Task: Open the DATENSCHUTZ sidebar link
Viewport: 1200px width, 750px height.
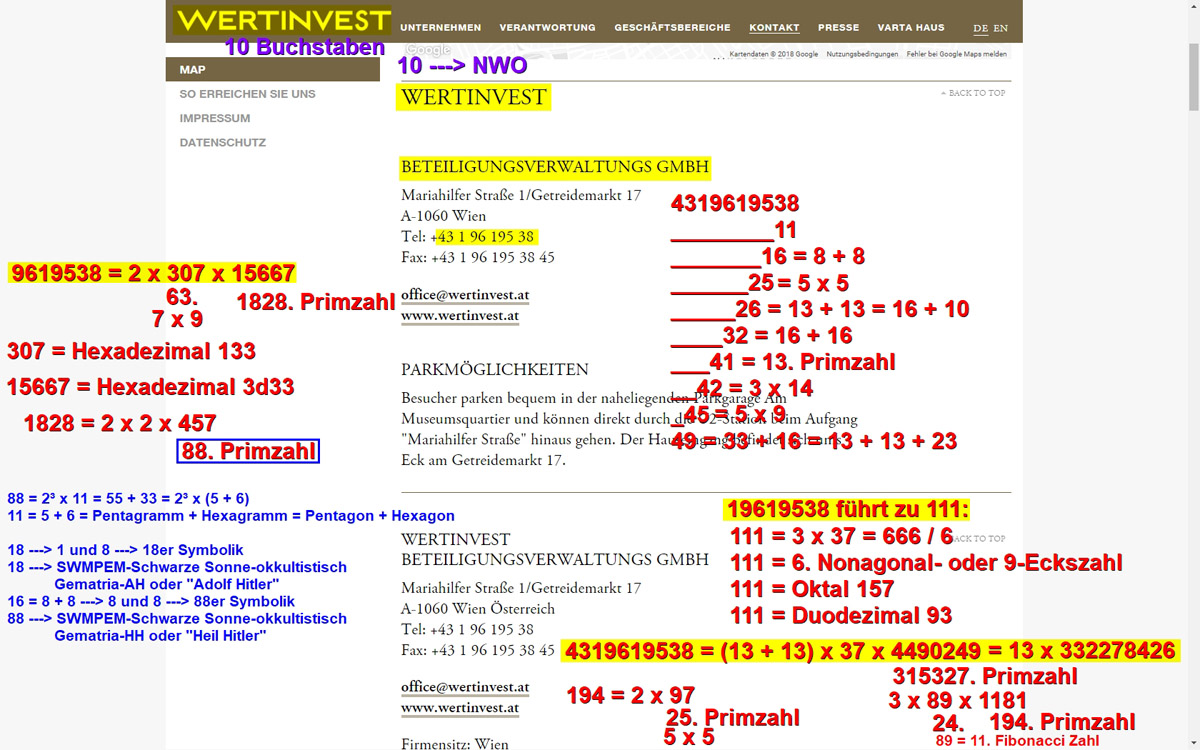Action: [223, 143]
